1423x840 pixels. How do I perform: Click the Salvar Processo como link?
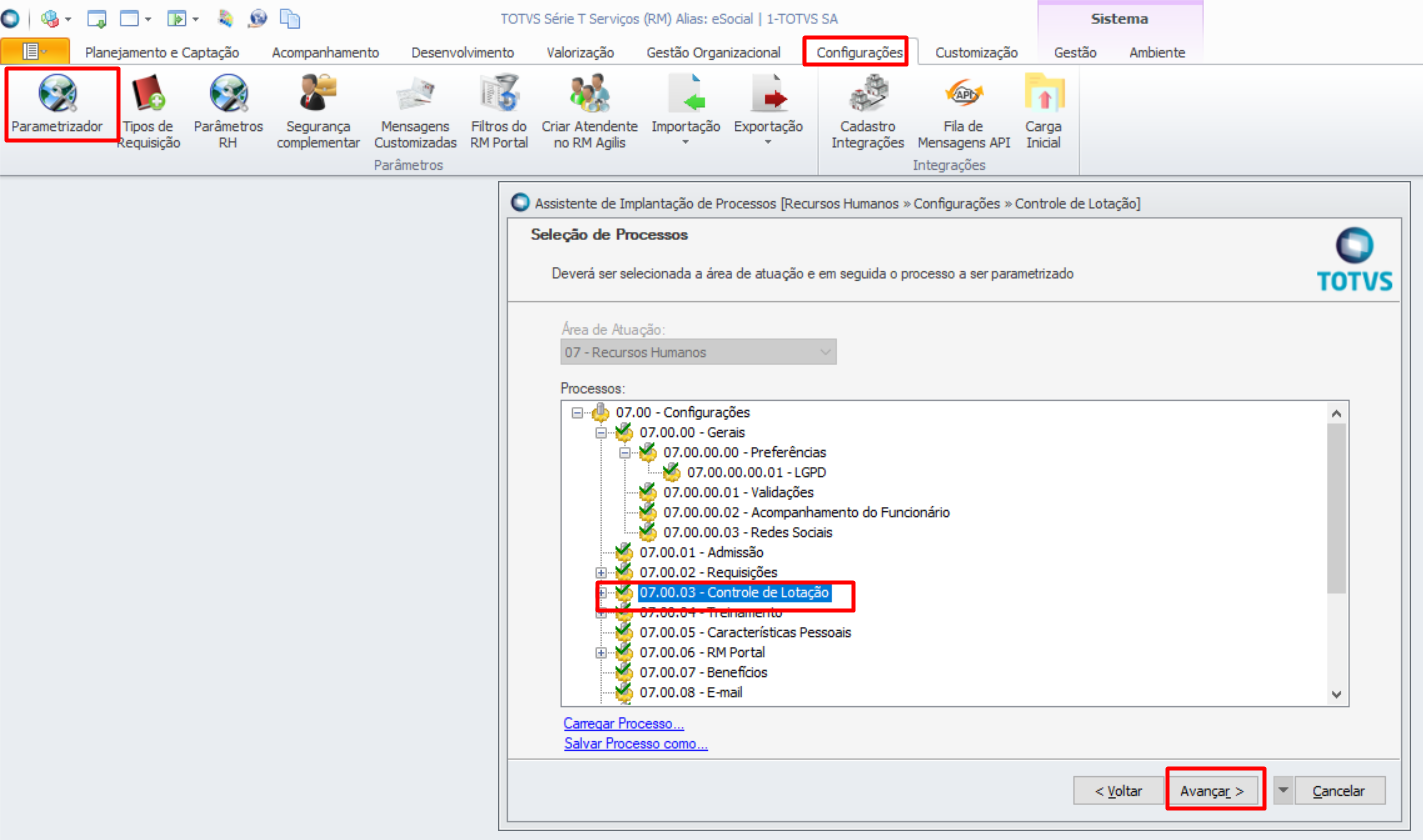click(x=636, y=744)
